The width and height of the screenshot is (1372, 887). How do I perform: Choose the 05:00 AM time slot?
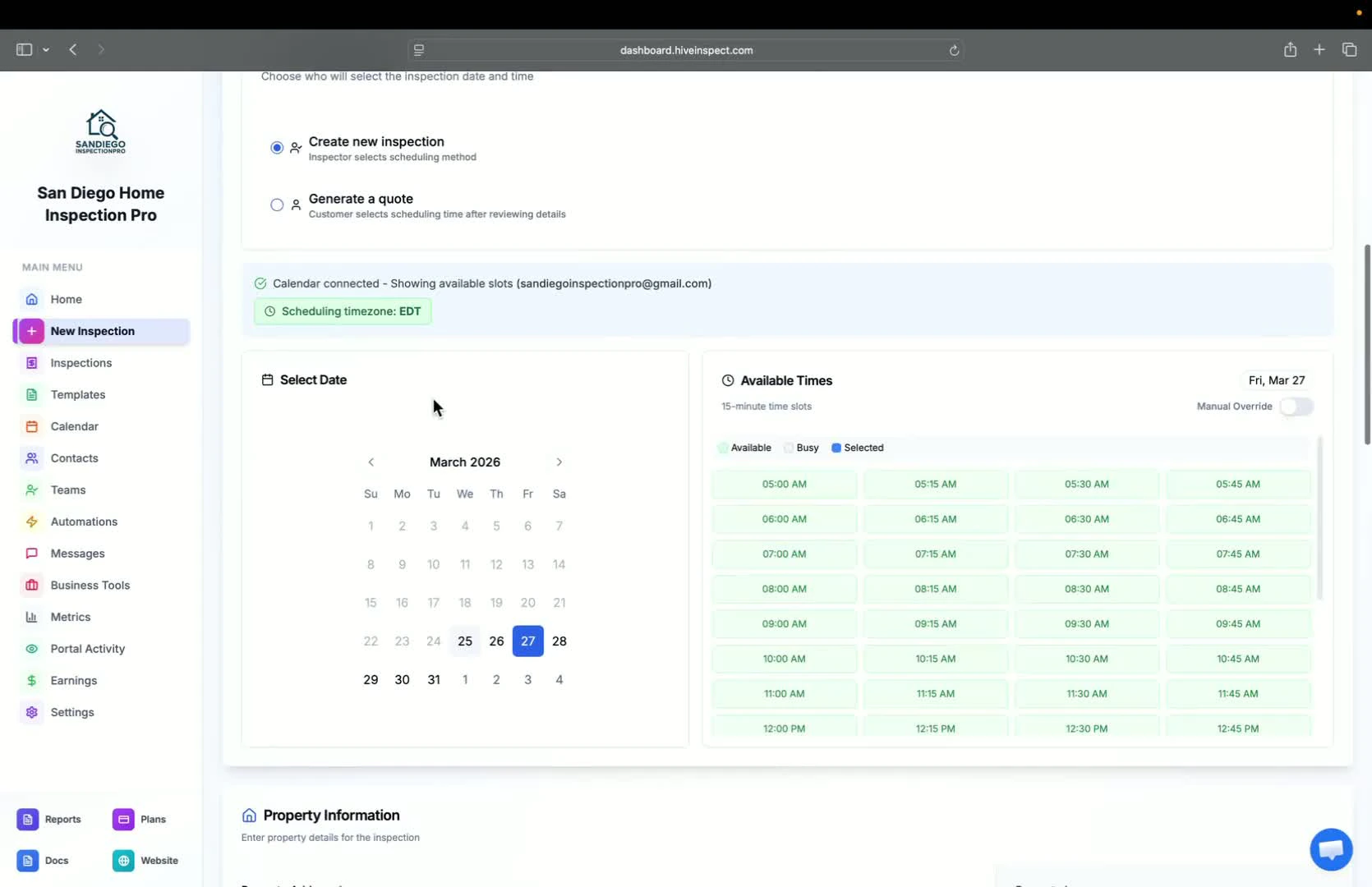(784, 484)
